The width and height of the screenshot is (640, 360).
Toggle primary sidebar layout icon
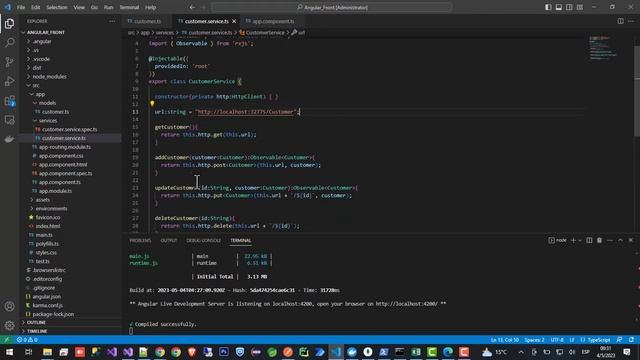[x=548, y=7]
